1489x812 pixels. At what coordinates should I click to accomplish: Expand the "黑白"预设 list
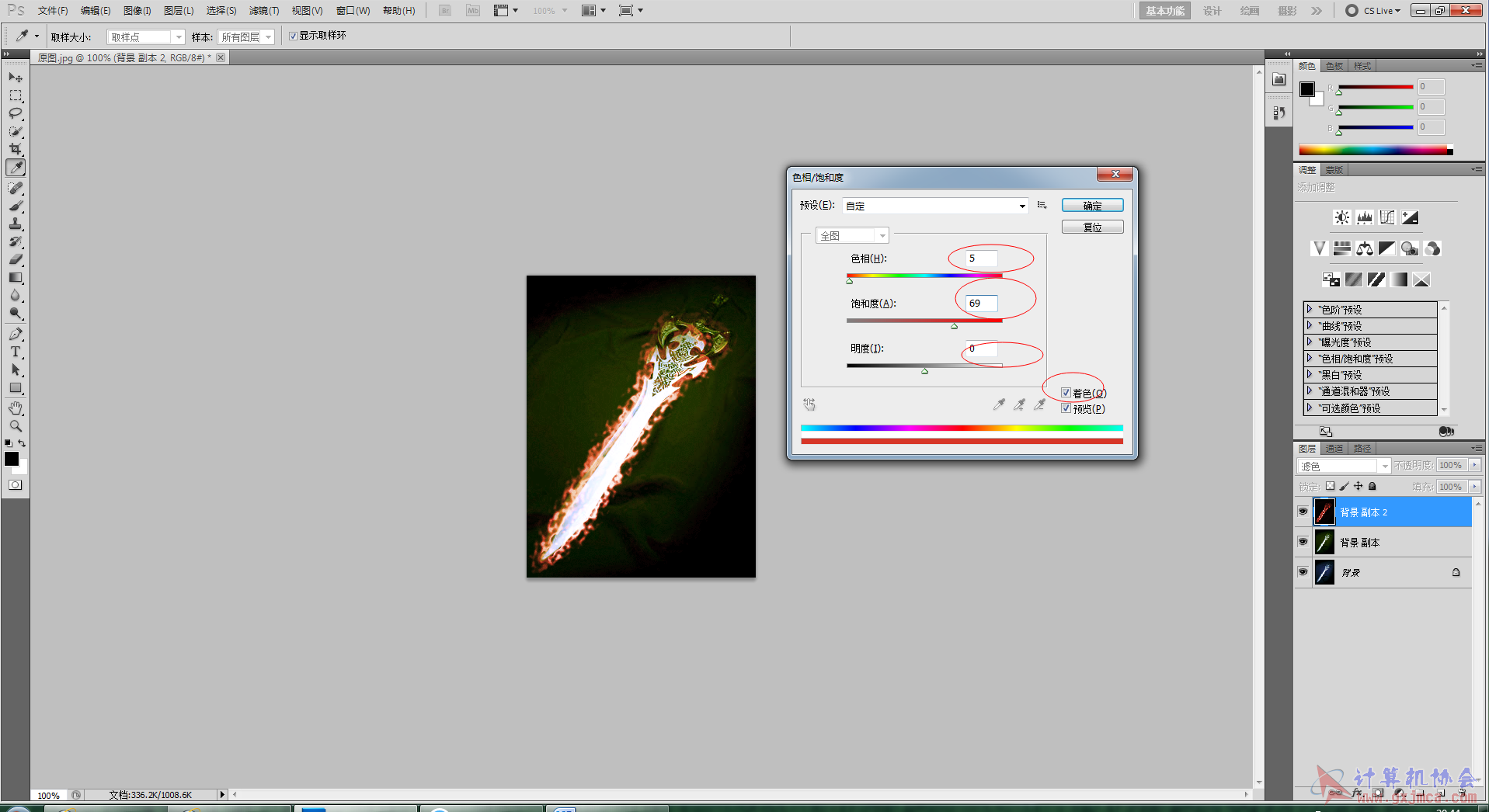(1309, 374)
